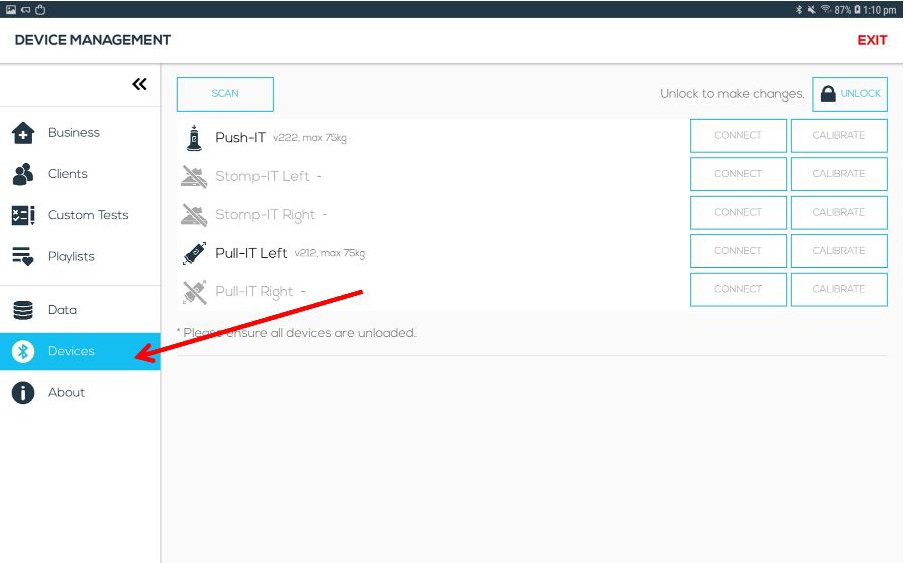This screenshot has width=905, height=563.
Task: Open the Playlists menu item
Action: coord(71,257)
